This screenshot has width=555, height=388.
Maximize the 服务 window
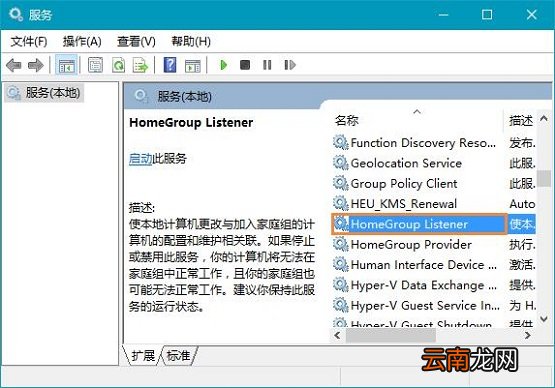(487, 15)
